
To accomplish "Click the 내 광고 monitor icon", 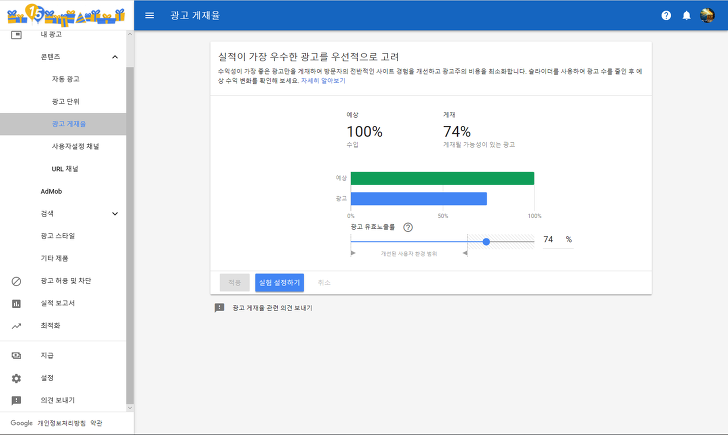I will coord(16,35).
